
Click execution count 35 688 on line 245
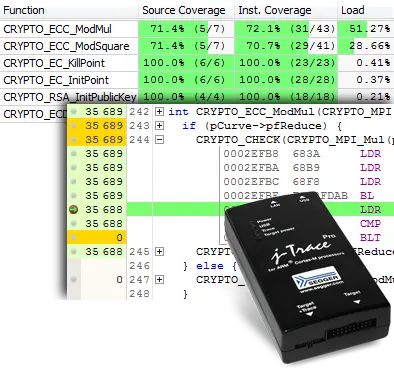coord(104,252)
